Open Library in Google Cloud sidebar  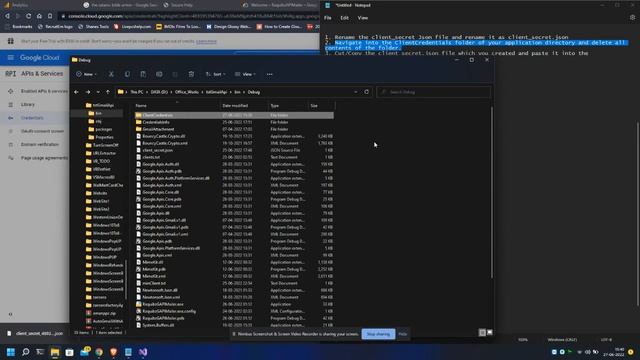[28, 104]
